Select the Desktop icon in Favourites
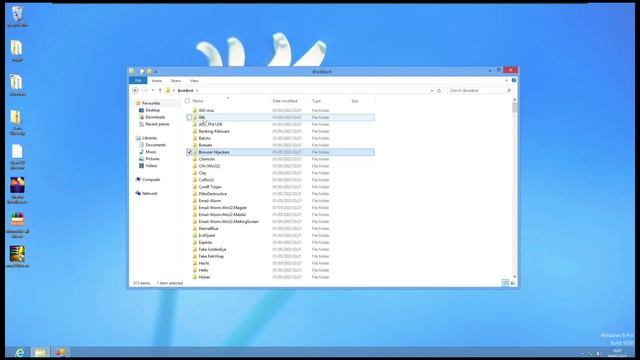640x360 pixels. coord(141,110)
